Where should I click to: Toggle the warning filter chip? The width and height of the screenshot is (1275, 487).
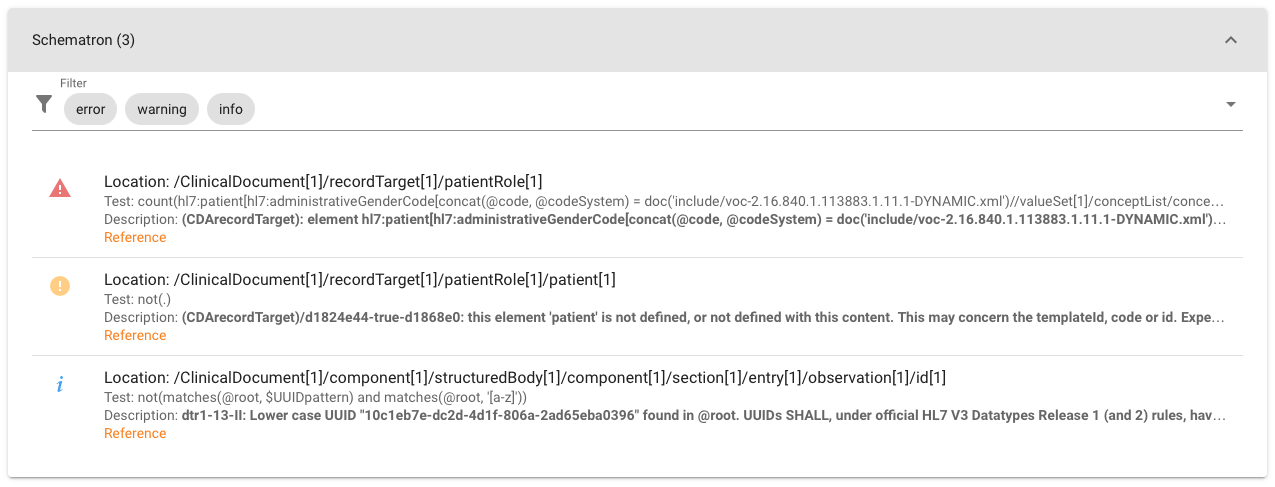162,109
